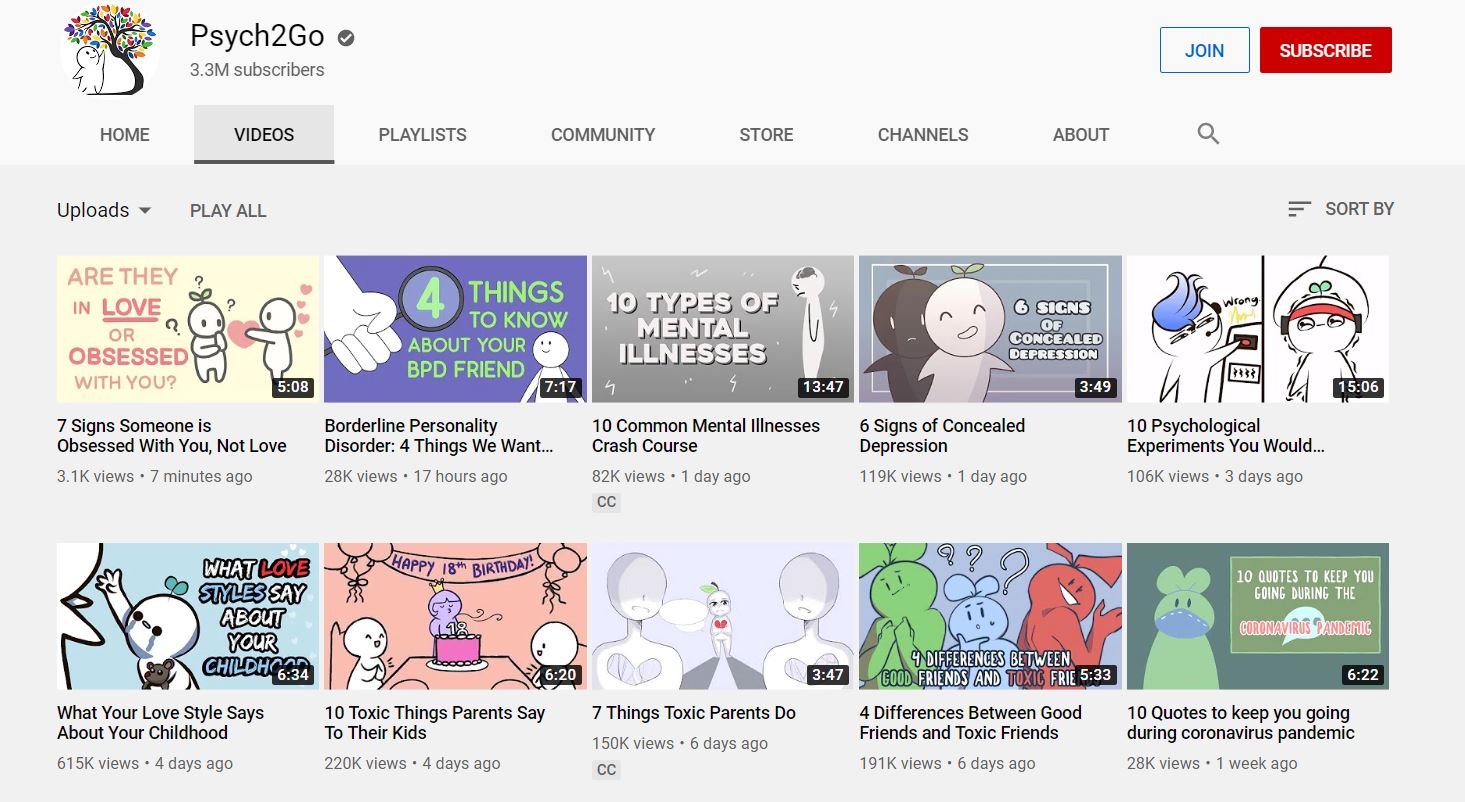Select the VIDEOS tab
The image size is (1465, 802).
[264, 134]
